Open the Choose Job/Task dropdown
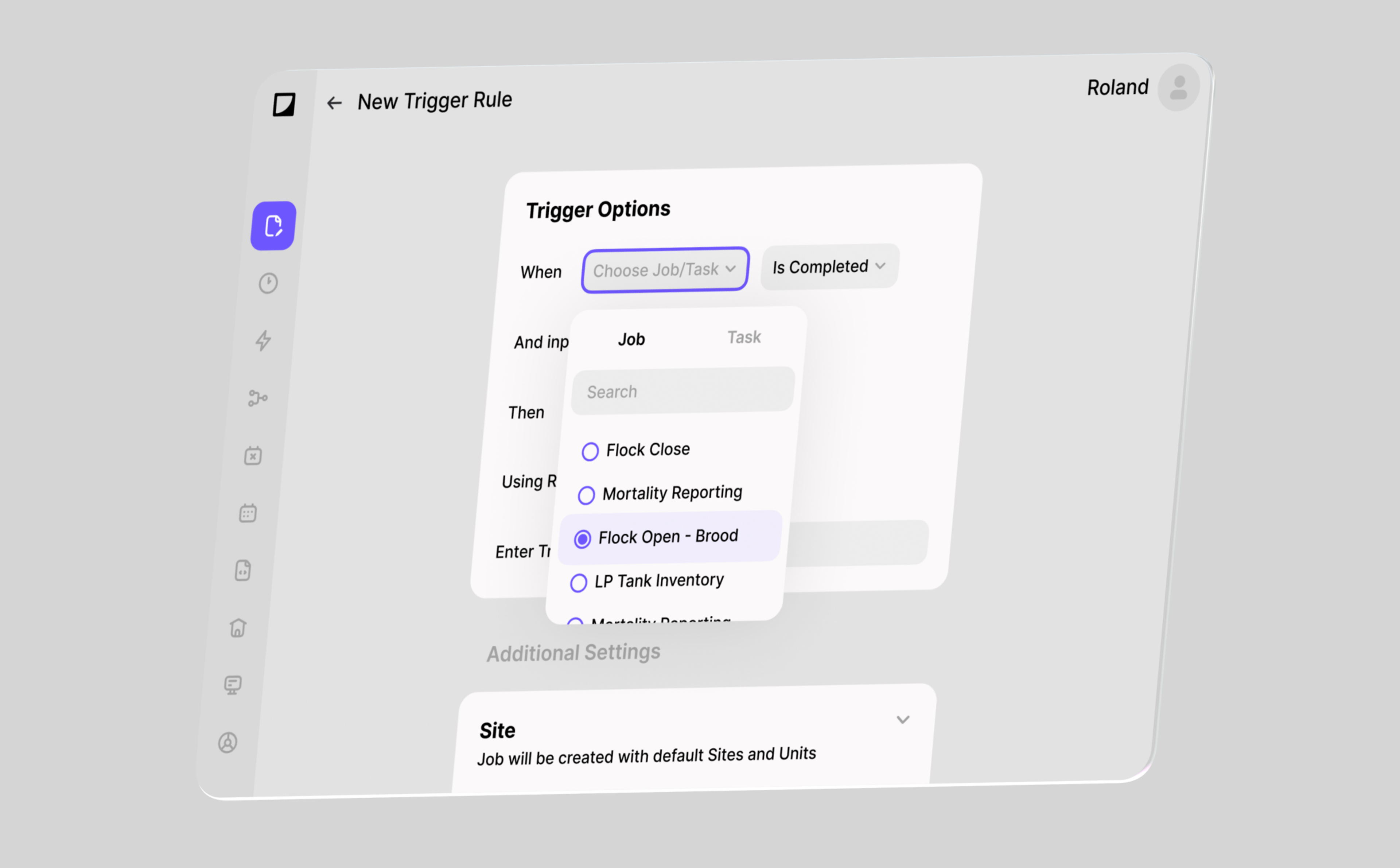Screen dimensions: 1400x868 coord(665,270)
